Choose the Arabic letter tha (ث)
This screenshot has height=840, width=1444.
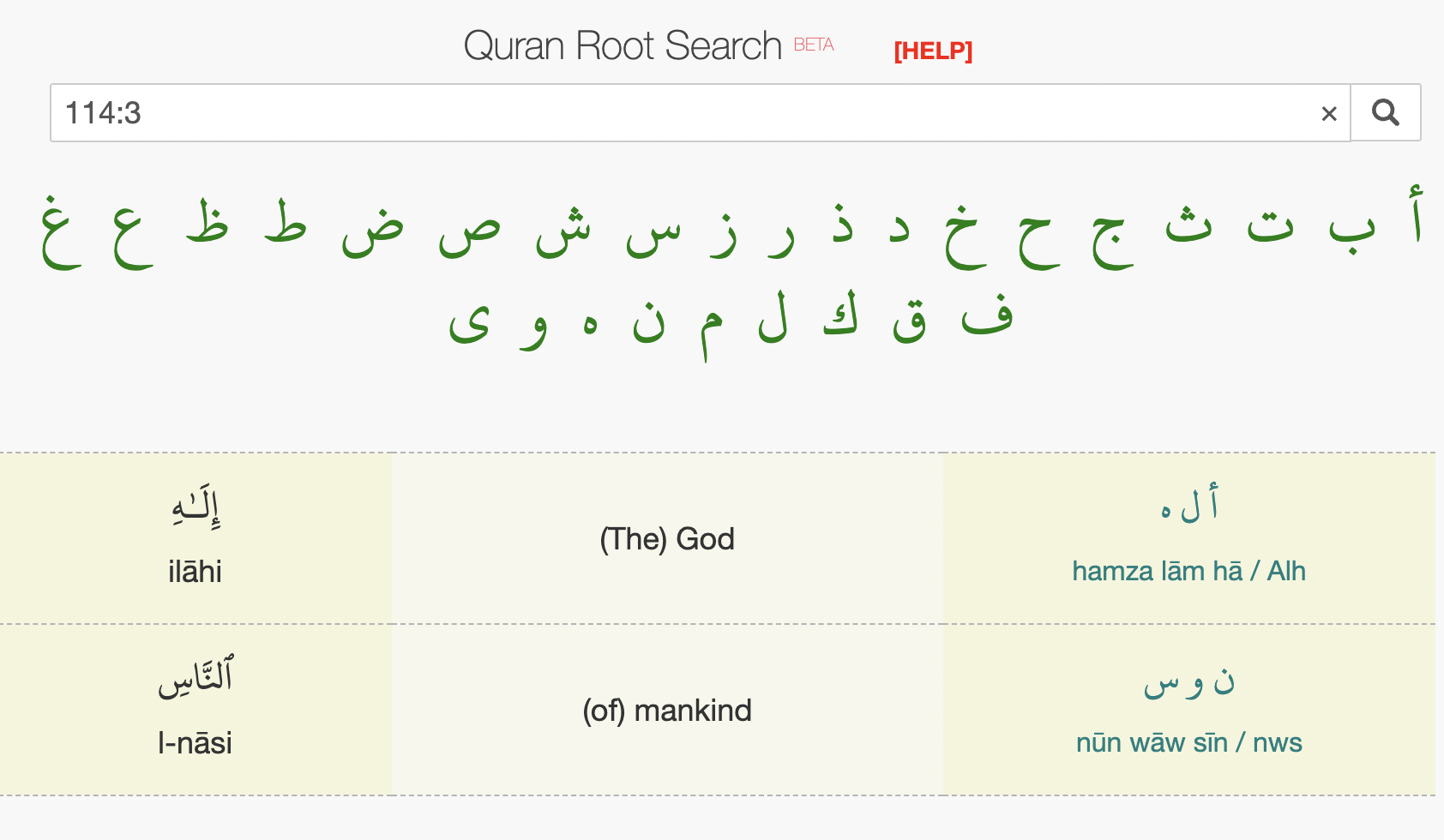point(1188,223)
